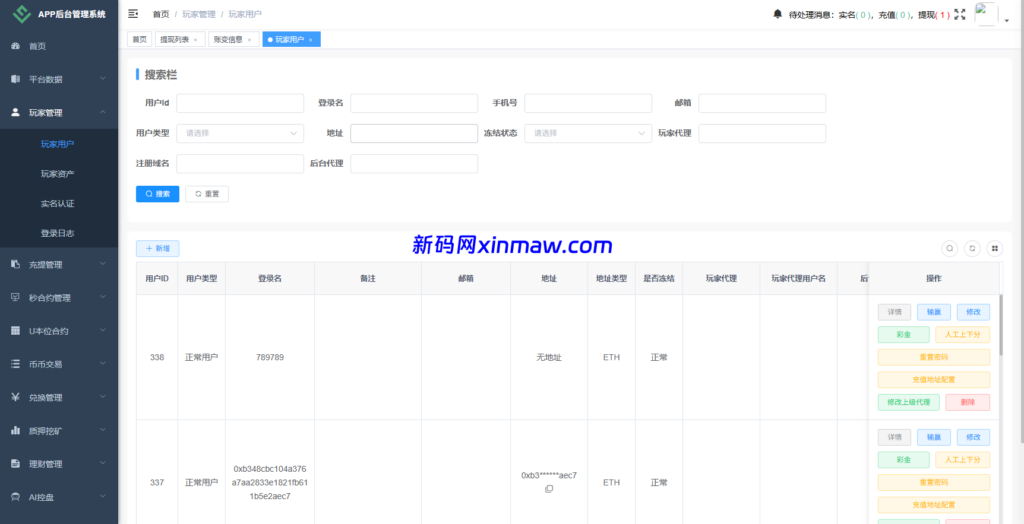Close the 账变信息 tab
Viewport: 1024px width, 524px height.
pos(249,40)
